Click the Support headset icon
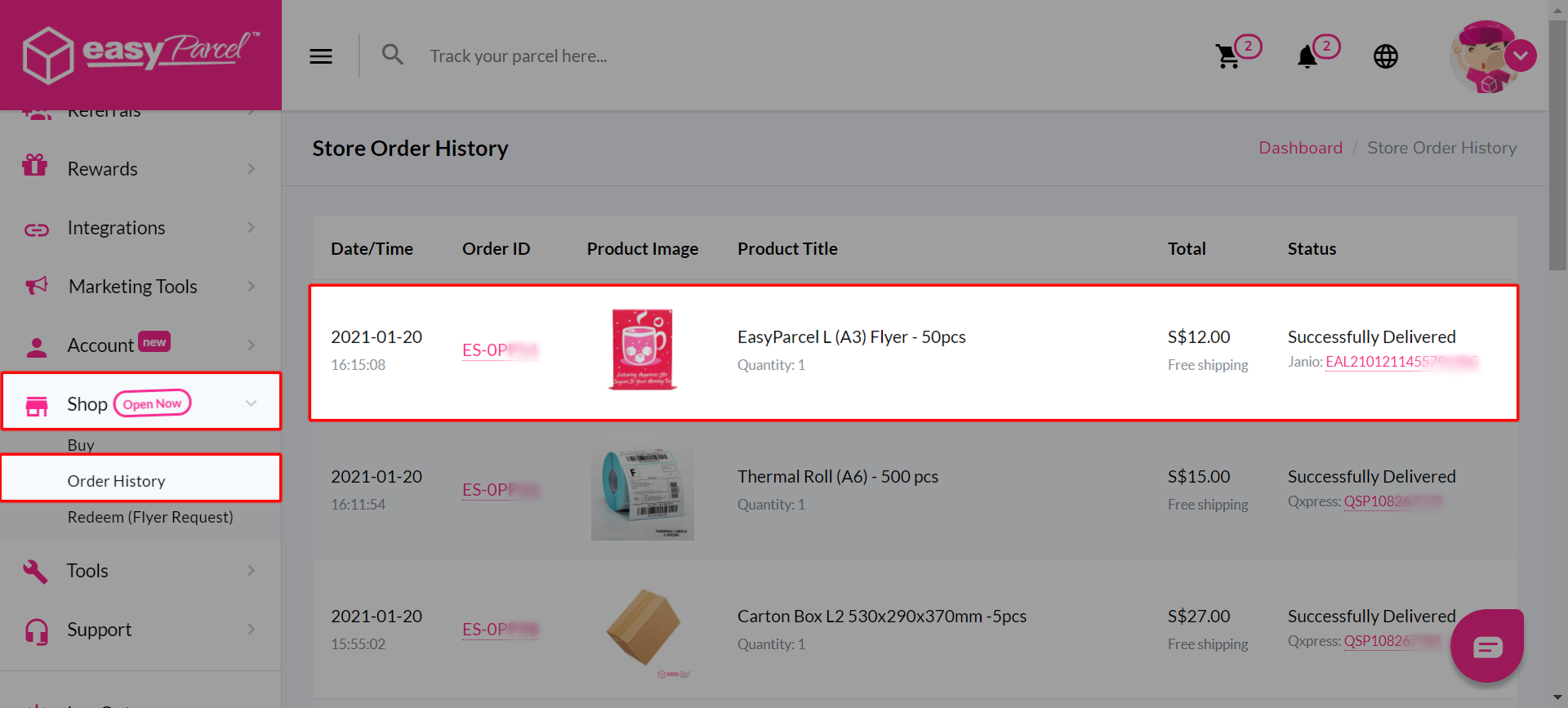1568x708 pixels. [x=36, y=629]
